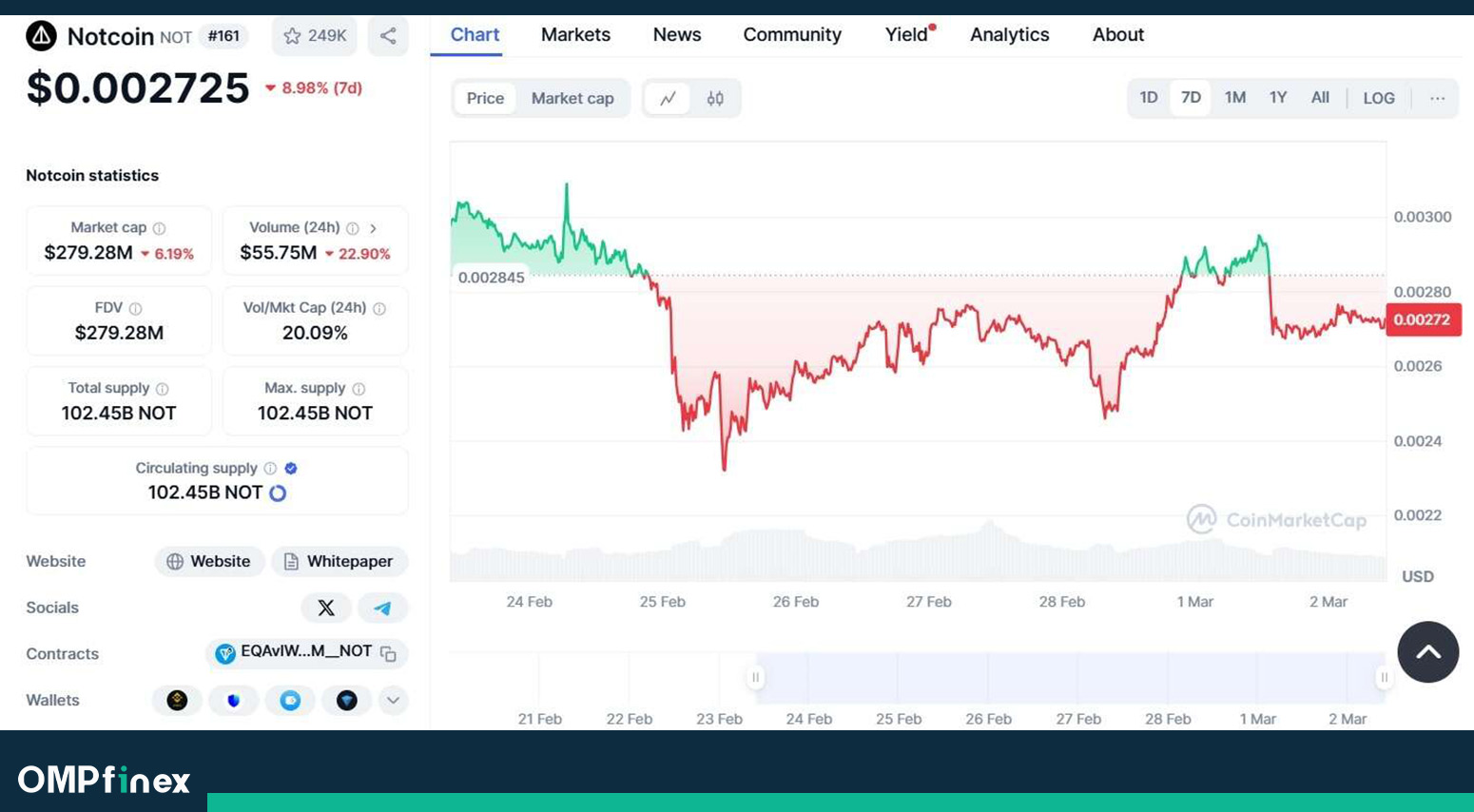This screenshot has width=1474, height=812.
Task: Click the scroll-to-top arrow button
Action: 1427,652
